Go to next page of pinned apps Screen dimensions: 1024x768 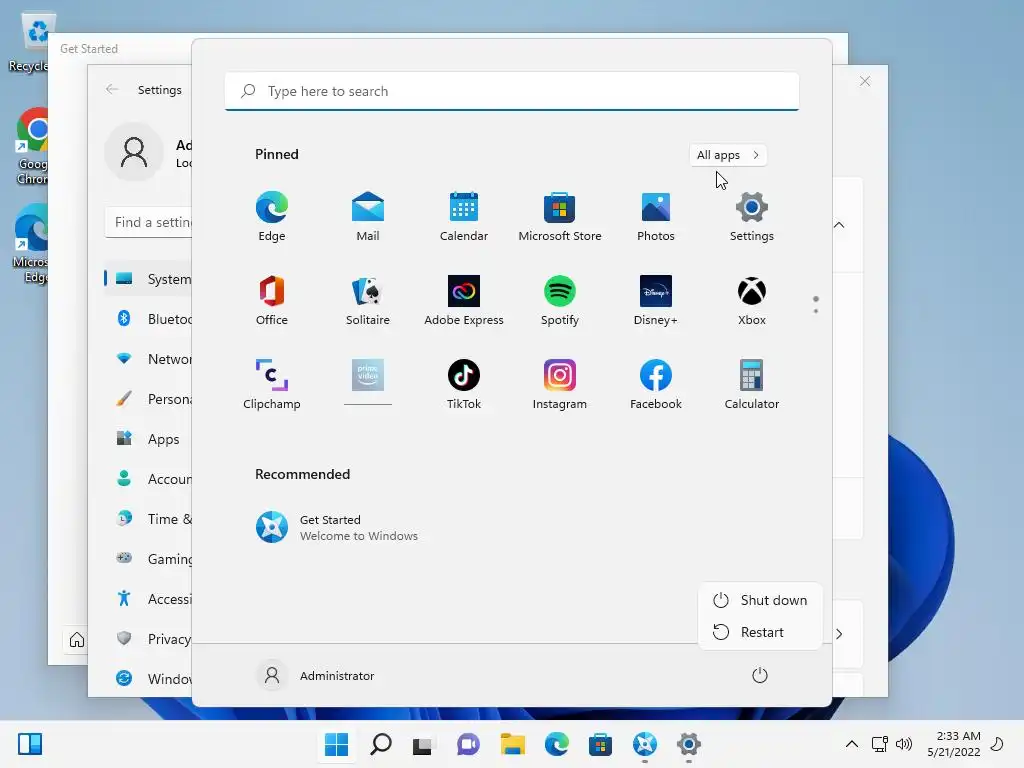[816, 311]
